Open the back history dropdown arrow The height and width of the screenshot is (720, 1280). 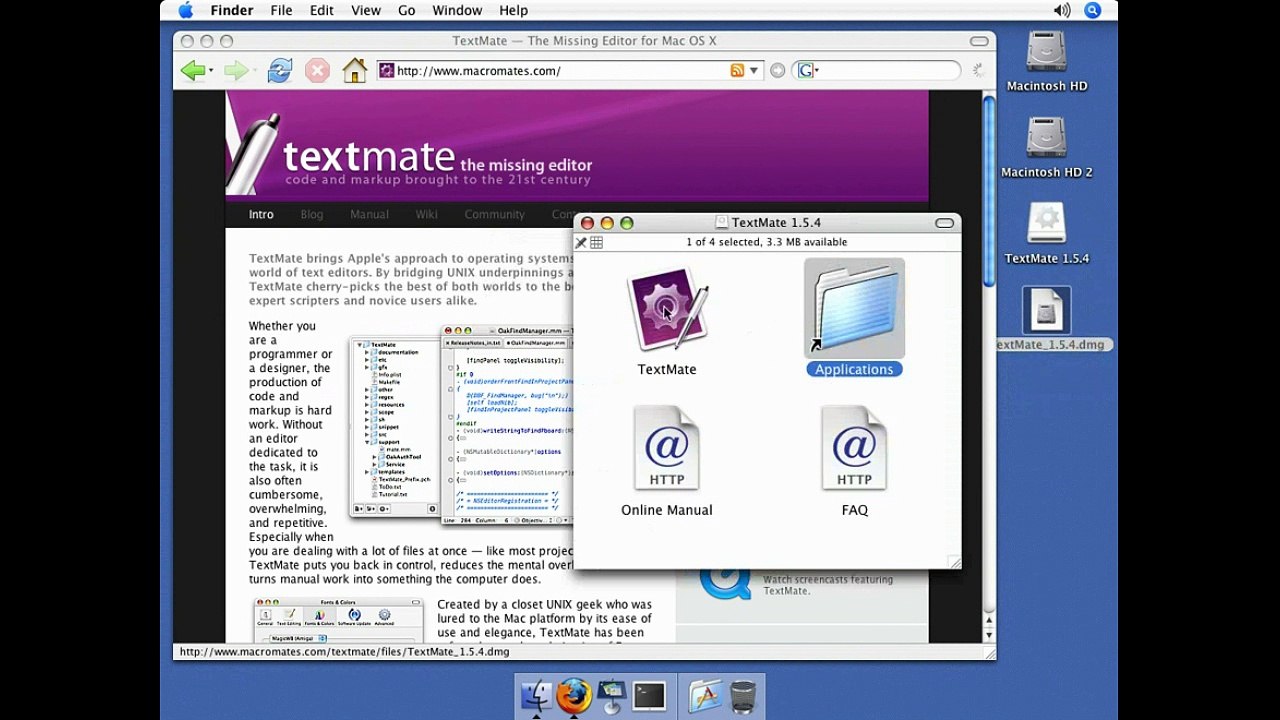tap(210, 71)
